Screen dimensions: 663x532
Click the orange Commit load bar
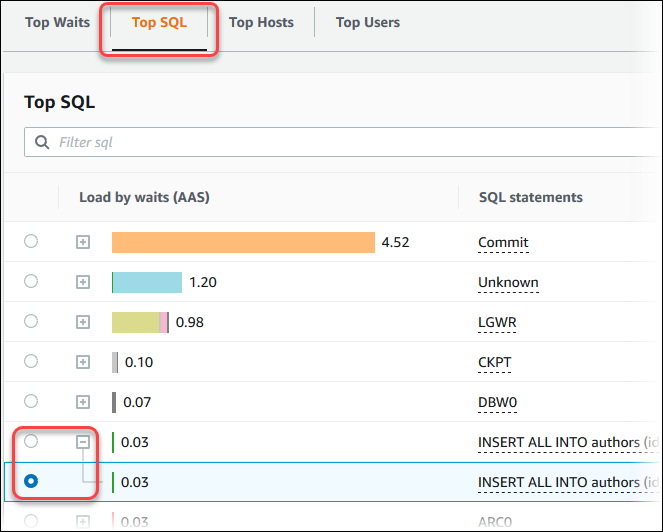click(x=243, y=242)
